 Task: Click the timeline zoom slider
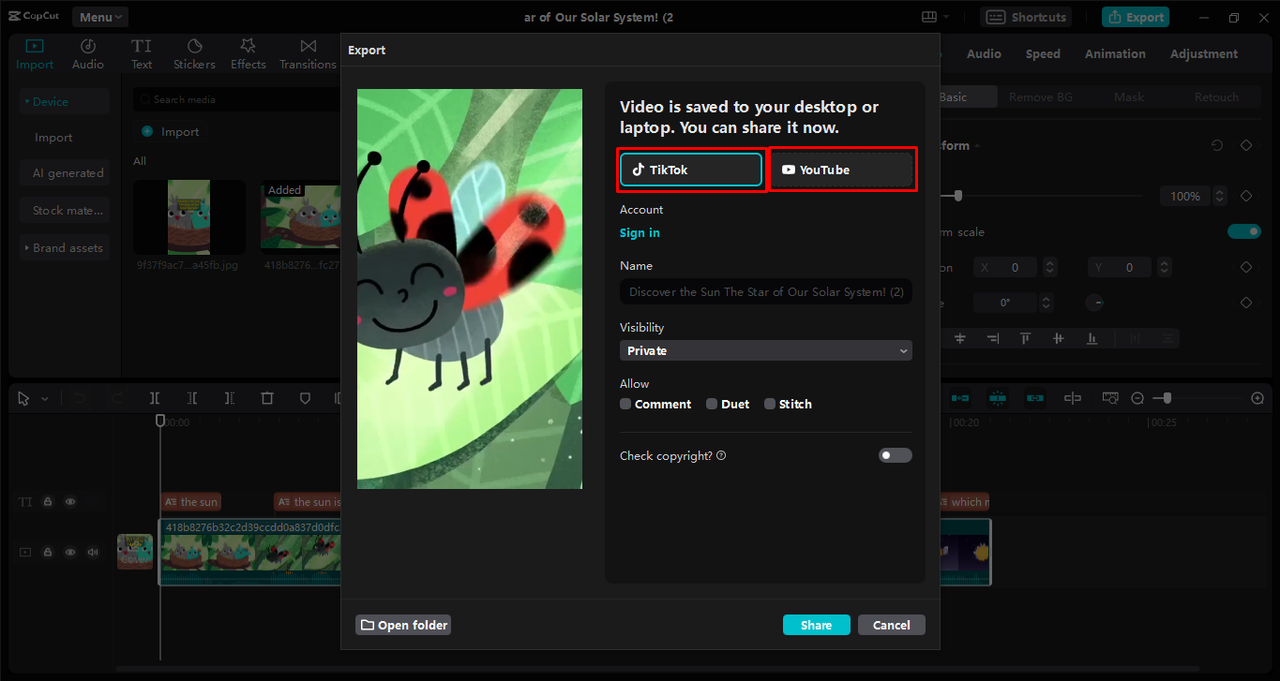point(1197,398)
